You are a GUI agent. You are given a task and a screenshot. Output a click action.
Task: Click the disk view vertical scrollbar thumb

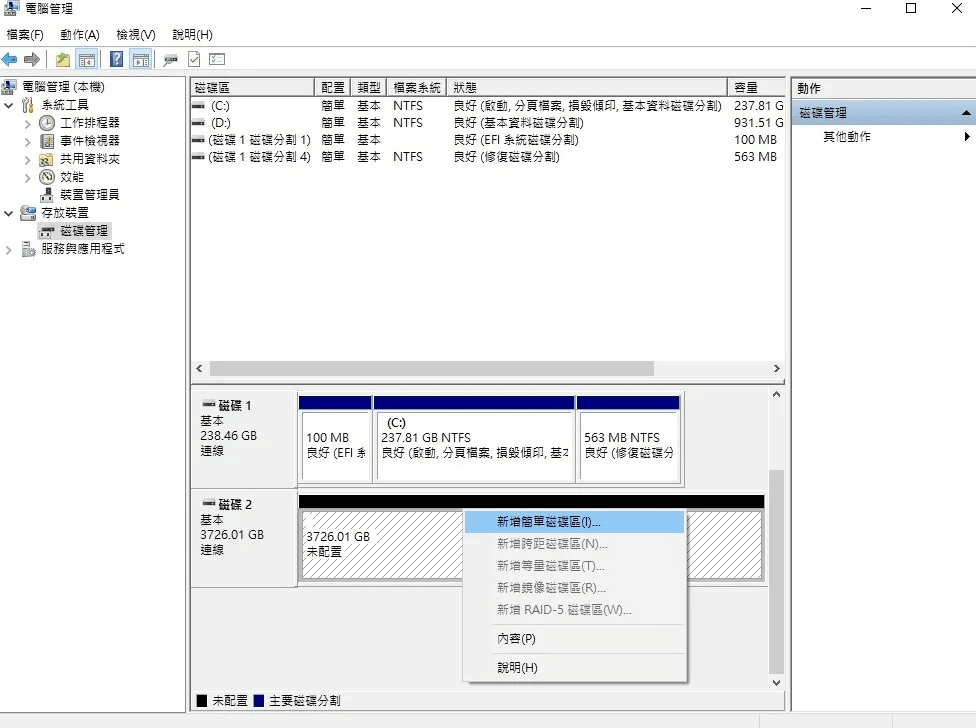coord(776,571)
